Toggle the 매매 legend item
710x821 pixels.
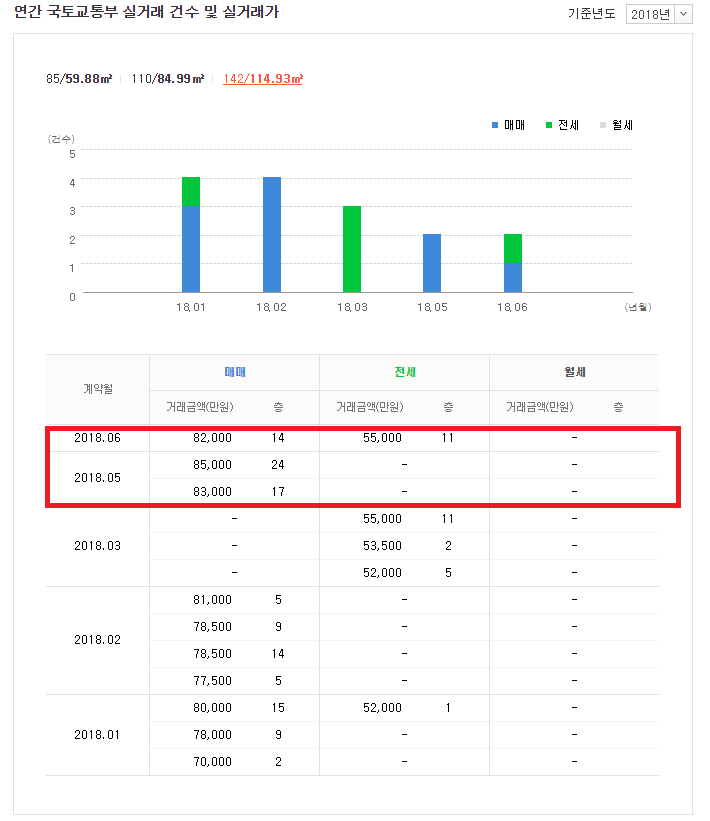coord(508,125)
